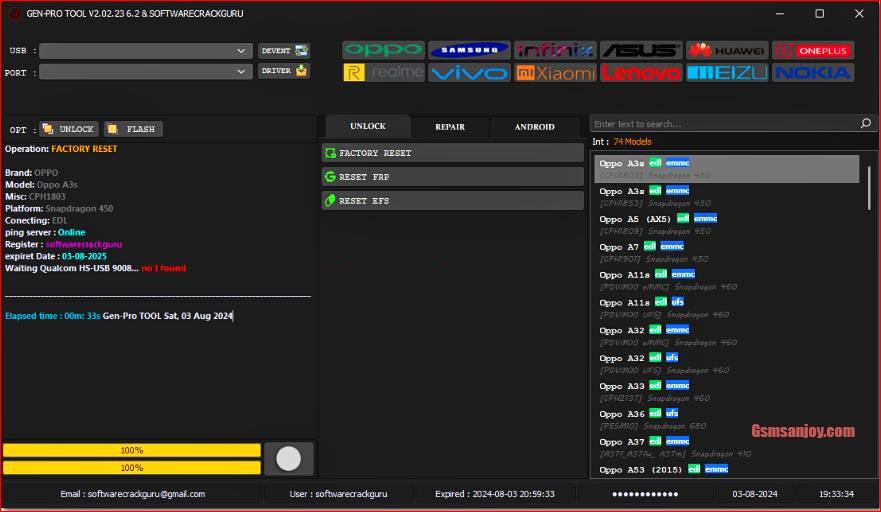Click the search magnifier icon

coord(865,123)
